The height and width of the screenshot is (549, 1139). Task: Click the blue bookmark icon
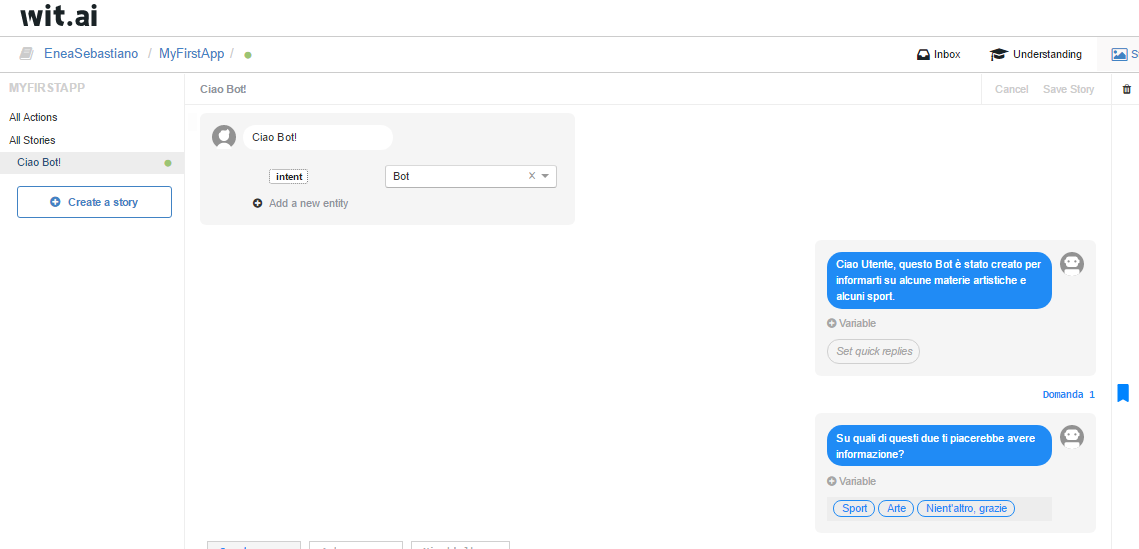click(1122, 393)
